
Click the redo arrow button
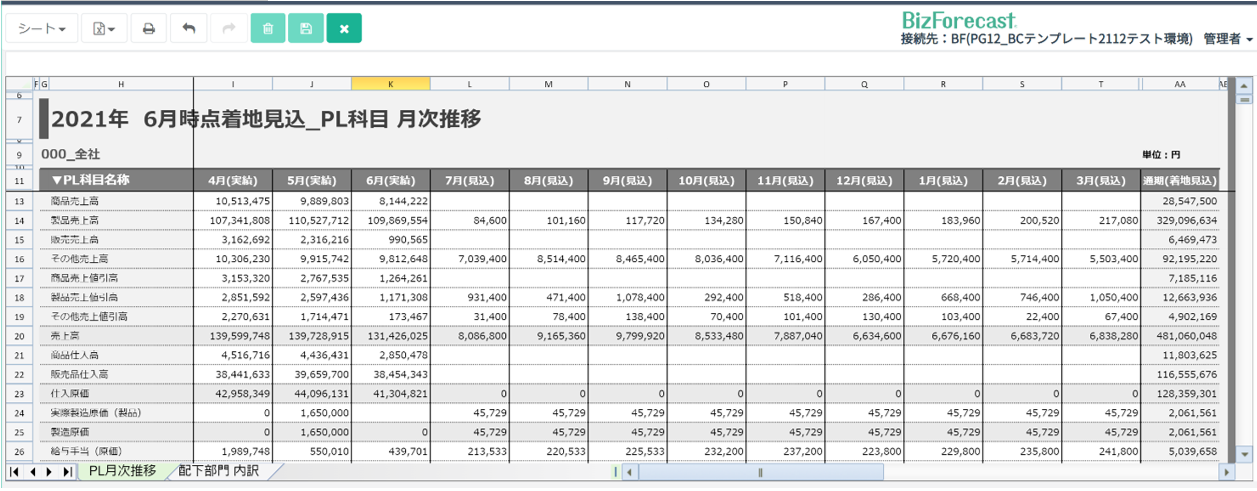click(228, 29)
